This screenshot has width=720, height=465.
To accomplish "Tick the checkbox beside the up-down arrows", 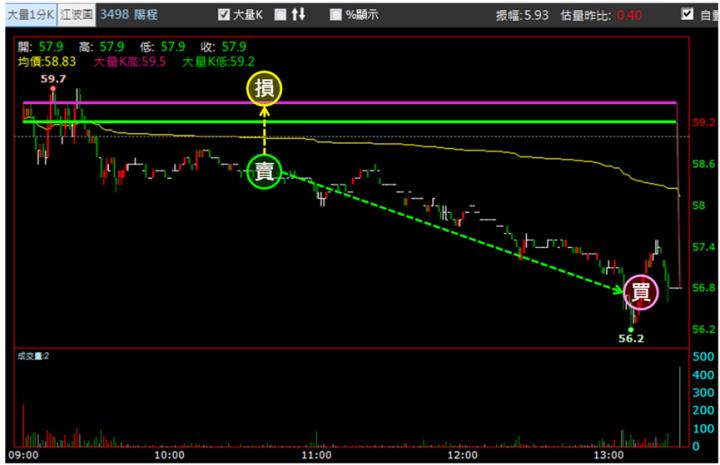I will click(280, 15).
